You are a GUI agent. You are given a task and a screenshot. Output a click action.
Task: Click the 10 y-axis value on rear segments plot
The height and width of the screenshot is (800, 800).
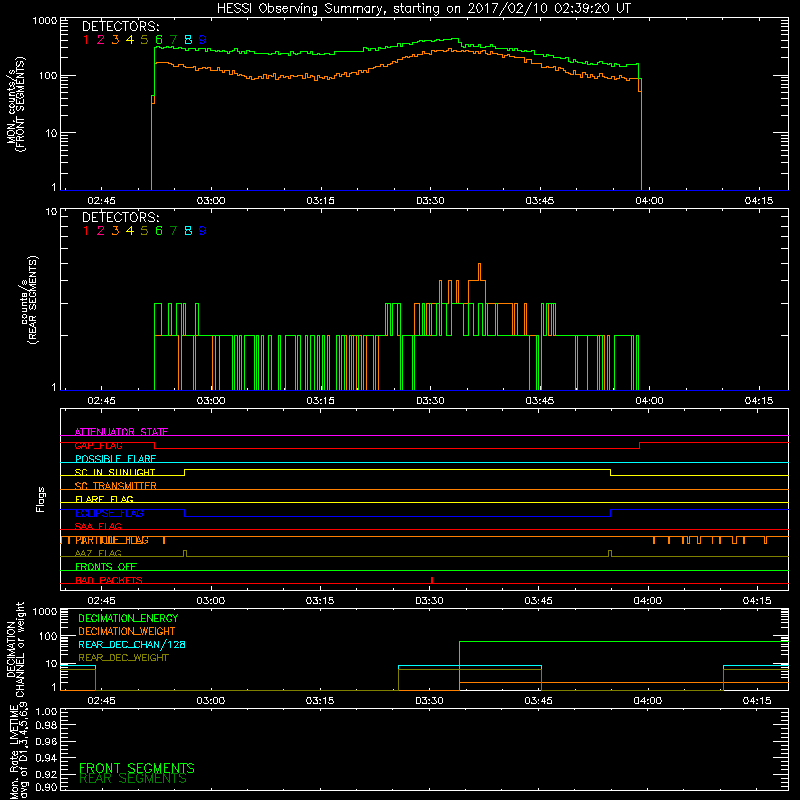tap(52, 211)
